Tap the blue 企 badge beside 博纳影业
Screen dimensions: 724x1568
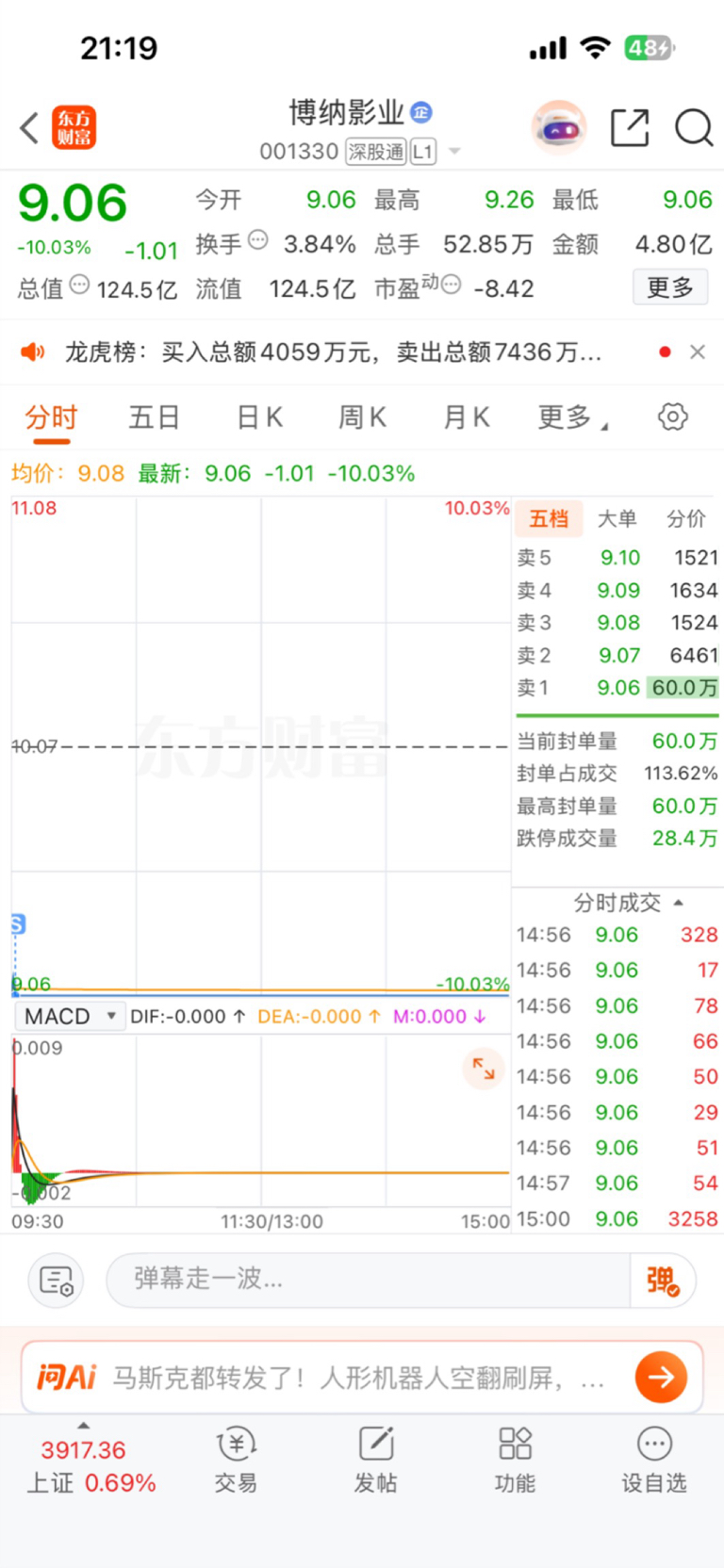click(421, 112)
